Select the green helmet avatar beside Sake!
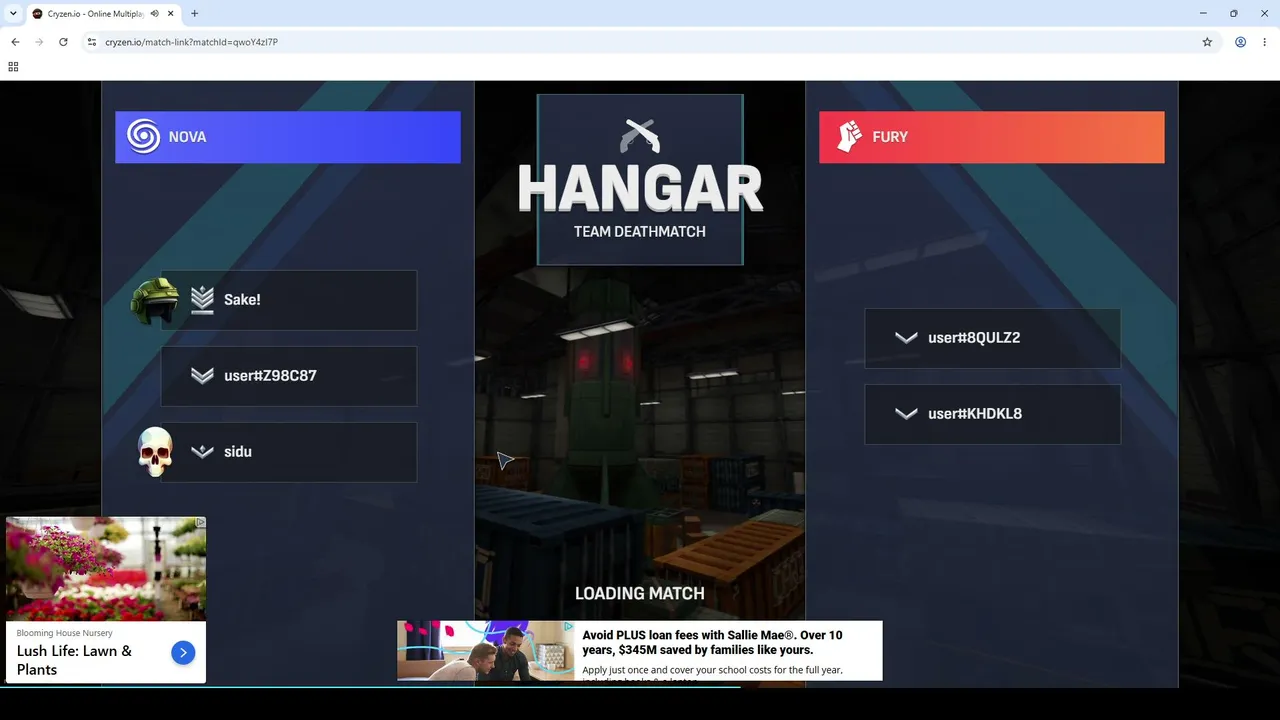The height and width of the screenshot is (720, 1280). point(155,300)
